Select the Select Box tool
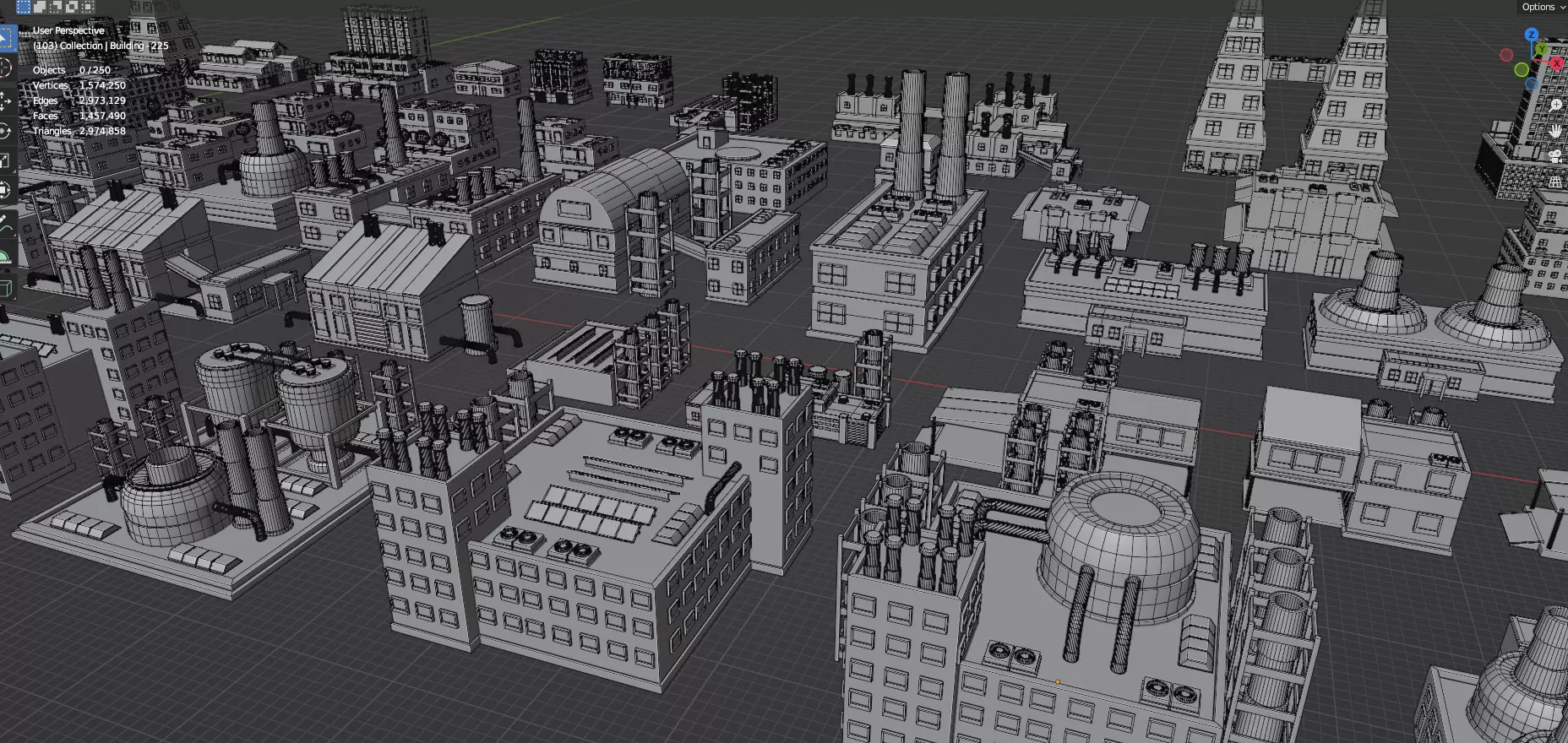This screenshot has height=743, width=1568. click(7, 38)
